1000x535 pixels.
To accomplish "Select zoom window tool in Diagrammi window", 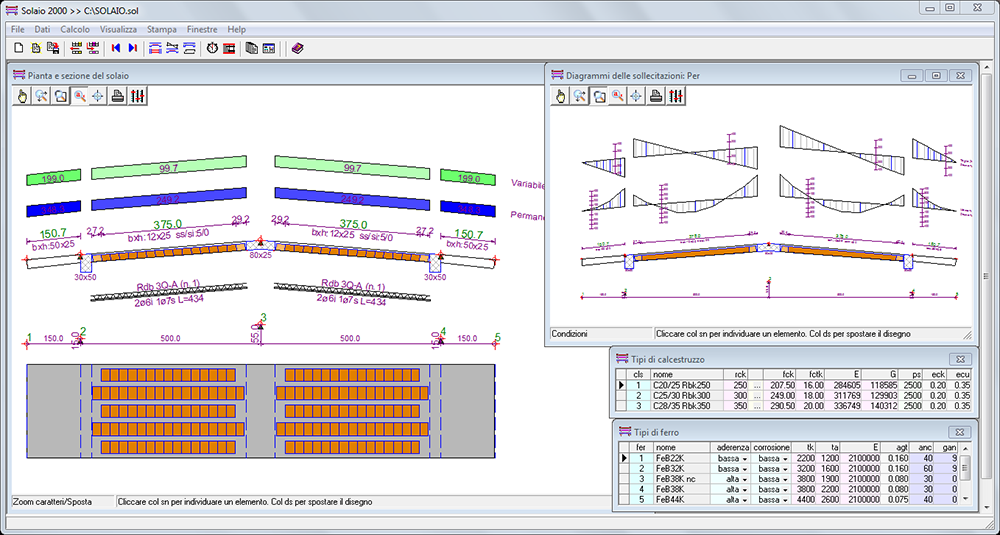I will tap(599, 96).
